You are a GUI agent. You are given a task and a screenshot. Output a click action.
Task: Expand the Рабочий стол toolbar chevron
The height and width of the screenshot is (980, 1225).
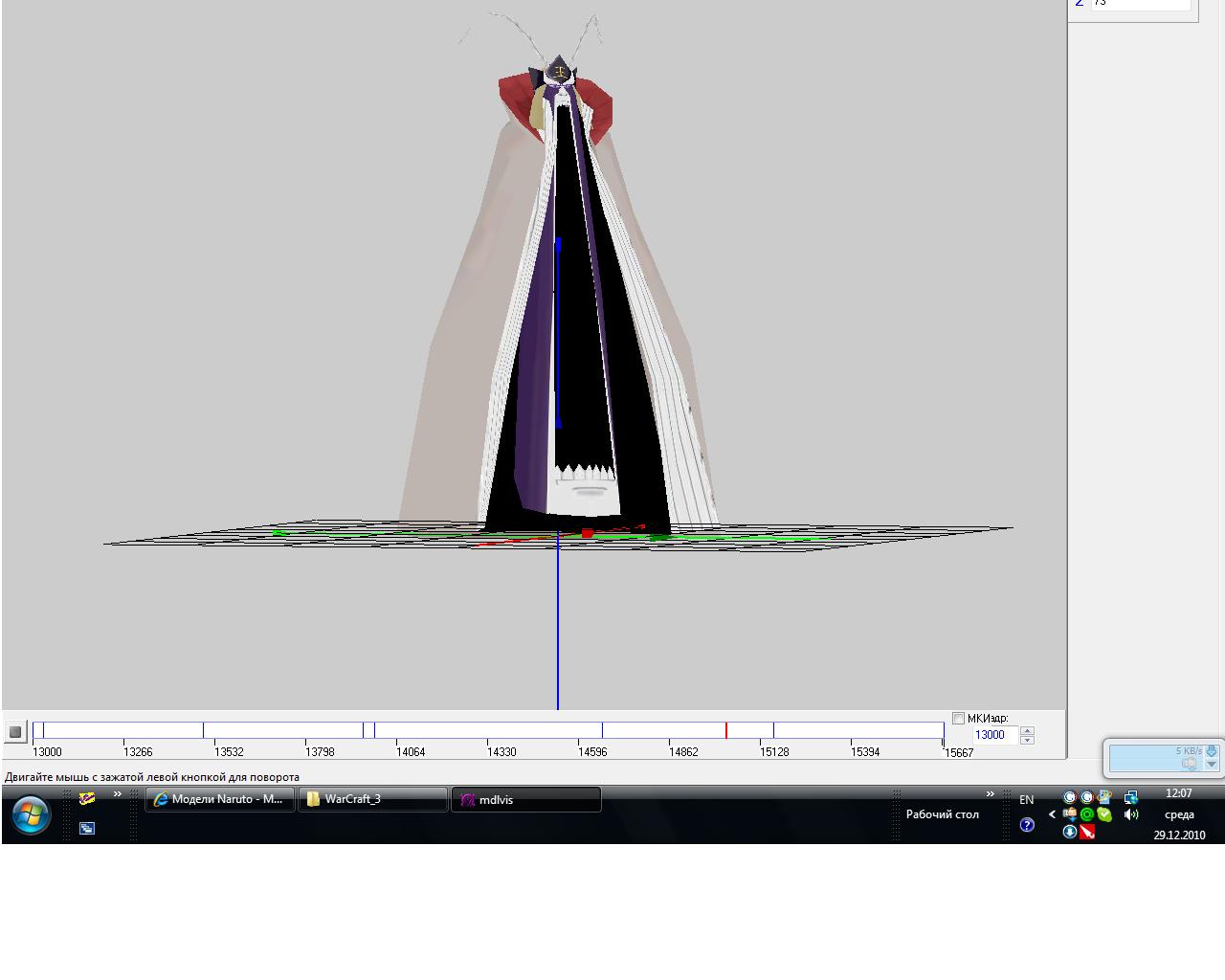(x=991, y=793)
